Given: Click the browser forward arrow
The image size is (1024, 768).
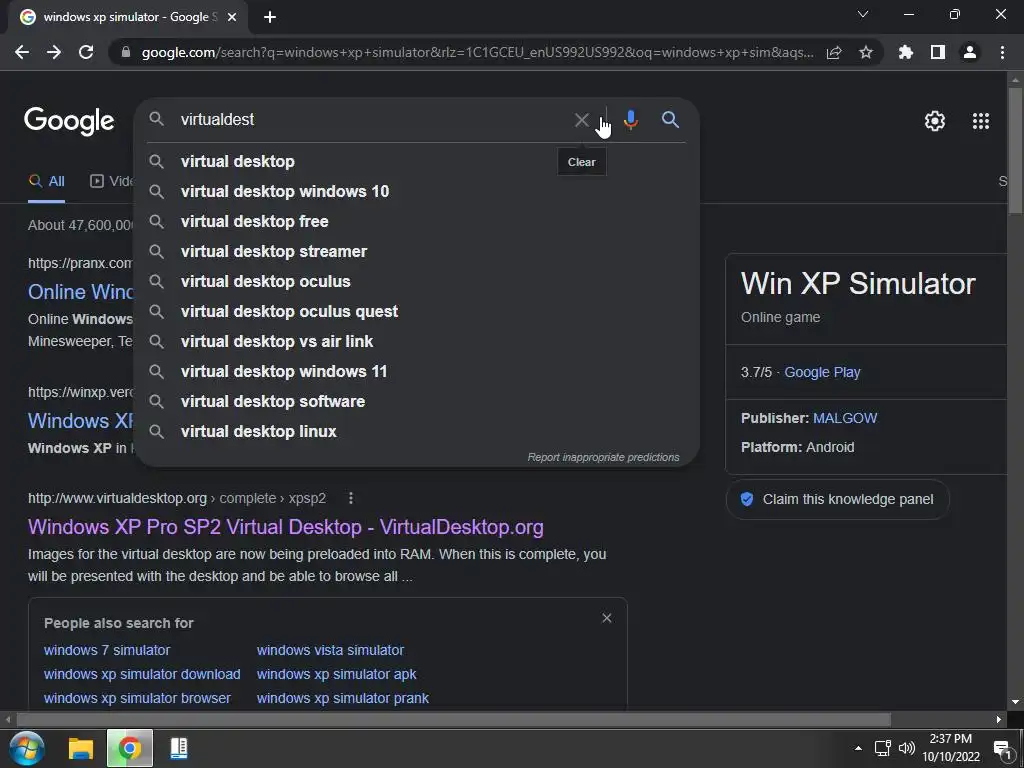Looking at the screenshot, I should pyautogui.click(x=54, y=52).
